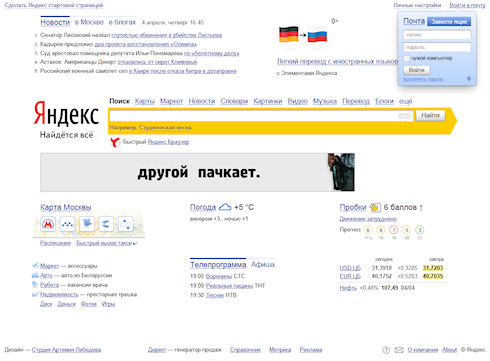This screenshot has height=361, width=490.
Task: Switch to the 'в блогах' news tab
Action: tap(122, 22)
